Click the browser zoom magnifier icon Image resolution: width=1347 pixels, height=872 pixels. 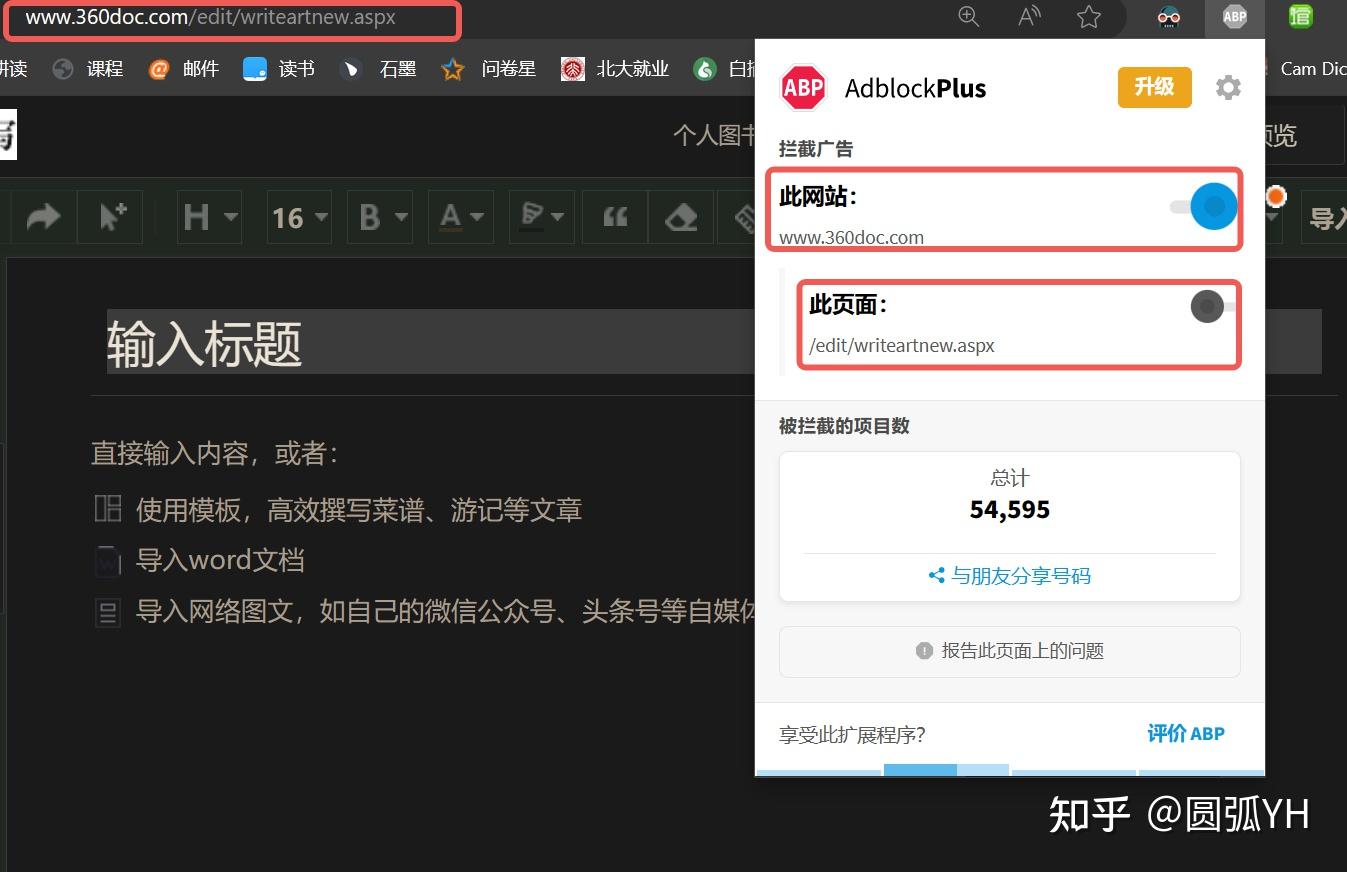pyautogui.click(x=967, y=16)
